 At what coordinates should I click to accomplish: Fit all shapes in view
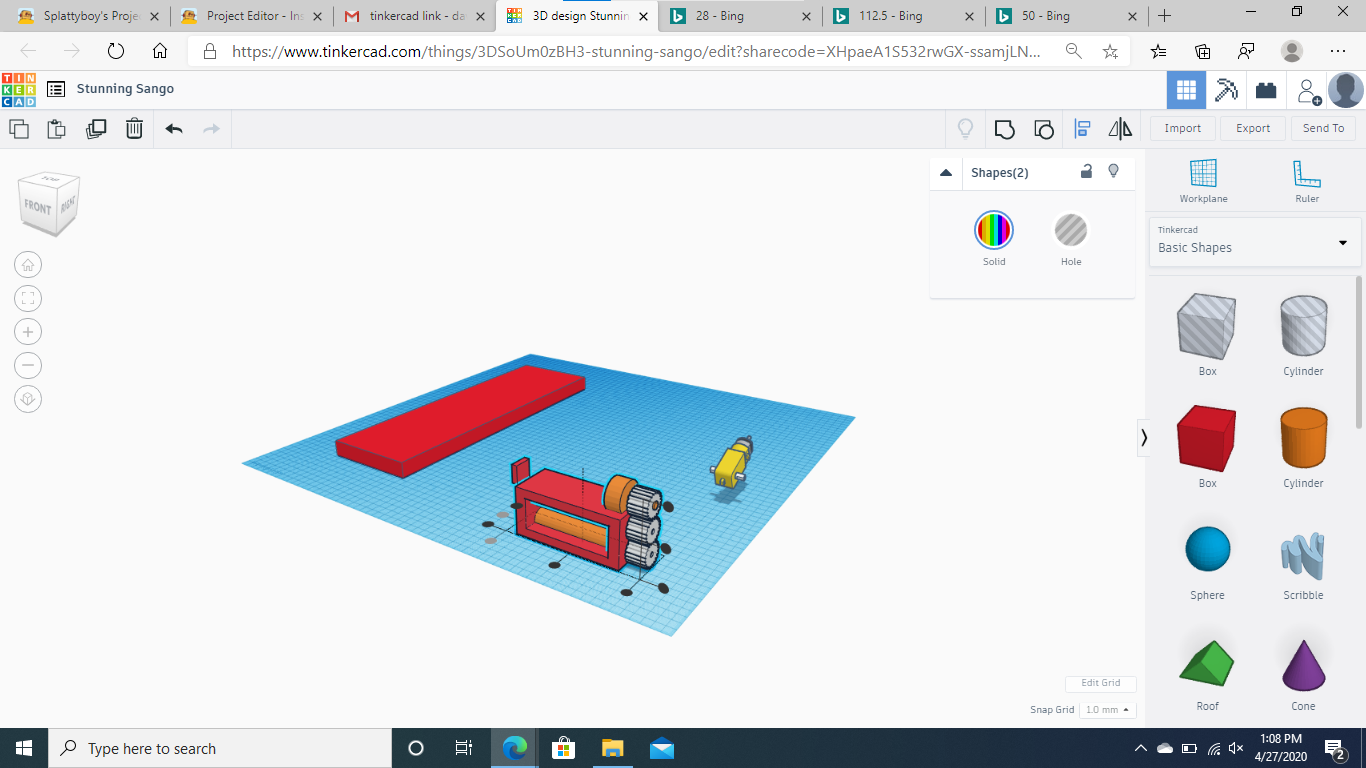point(28,298)
